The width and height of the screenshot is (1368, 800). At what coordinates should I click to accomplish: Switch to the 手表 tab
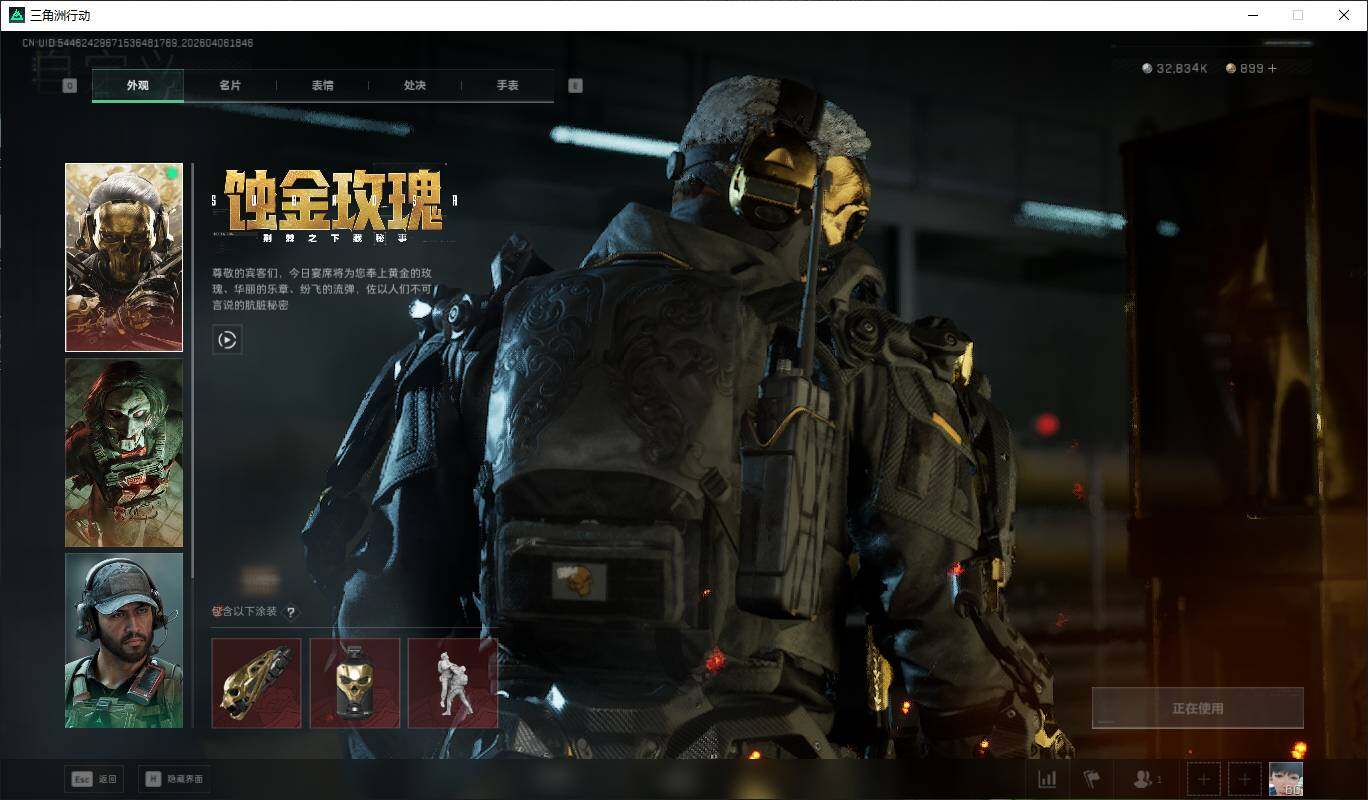(507, 86)
